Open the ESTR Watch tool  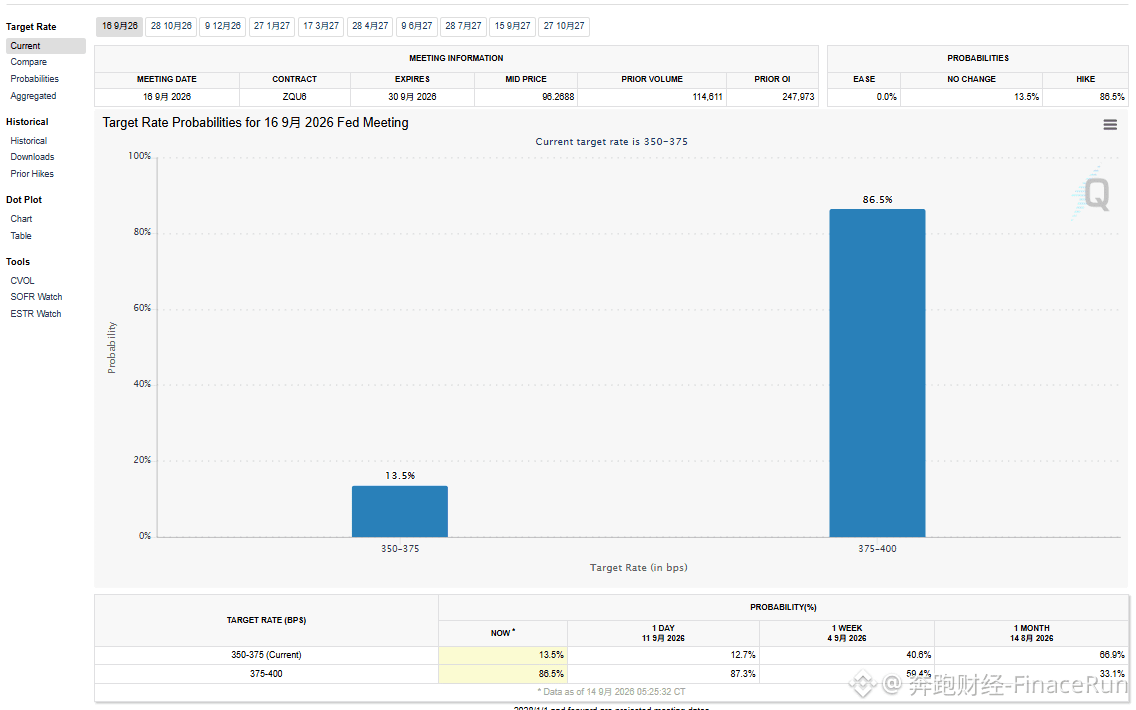(36, 314)
